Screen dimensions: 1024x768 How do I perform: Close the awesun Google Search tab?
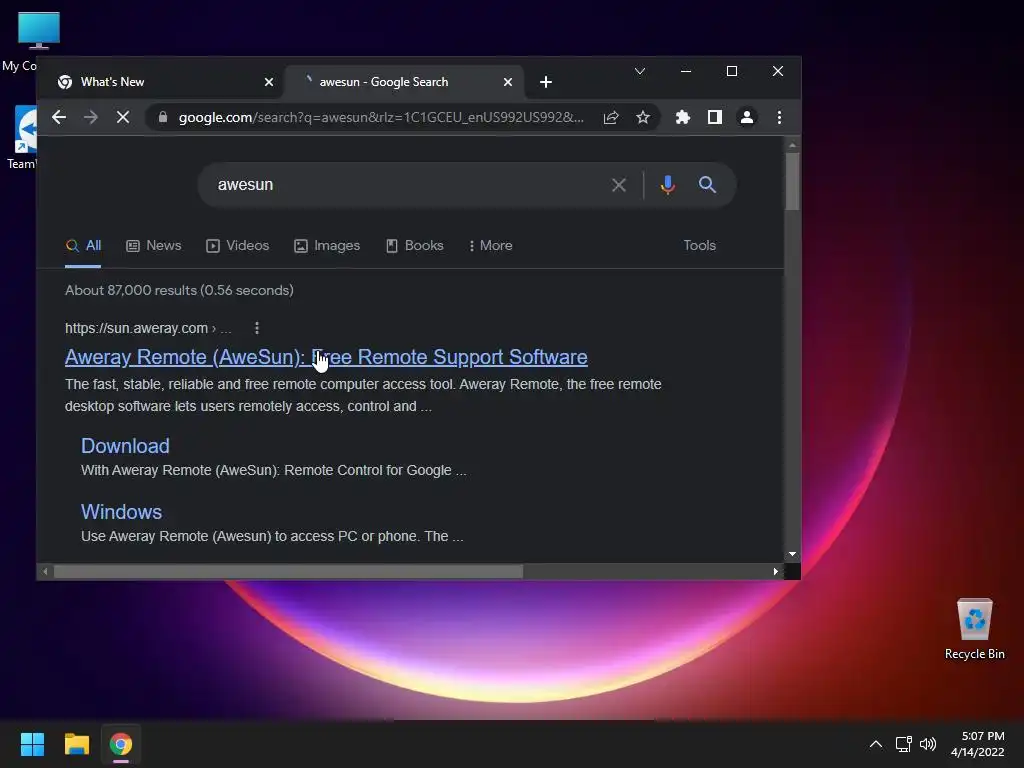click(x=508, y=82)
